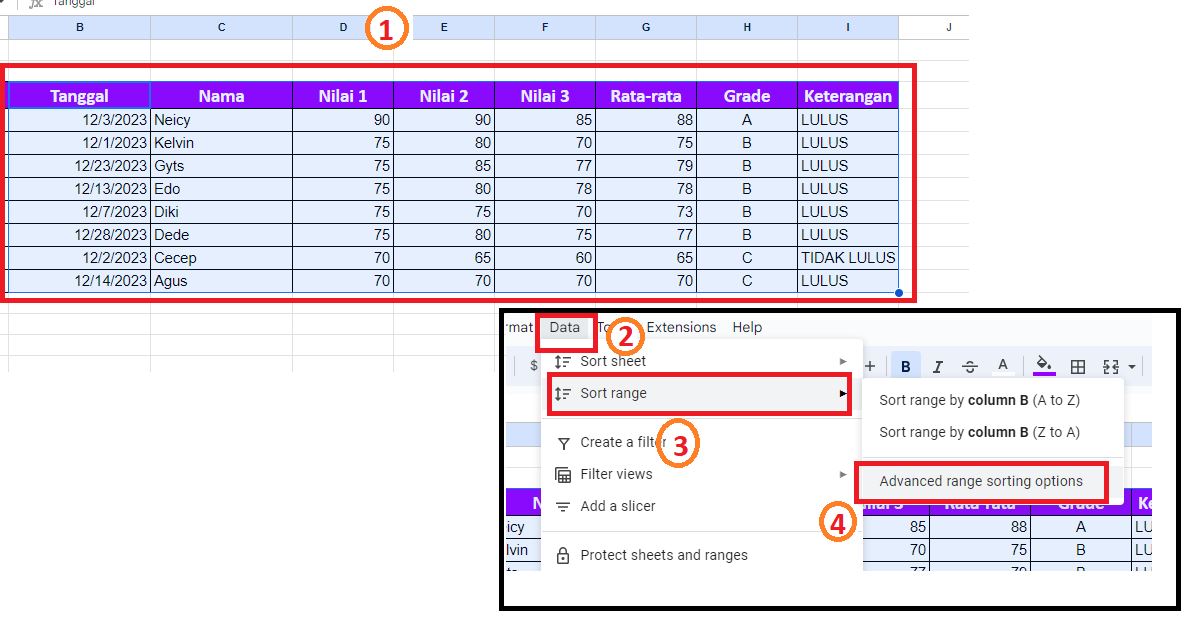Open the merge cells dropdown arrow
The height and width of the screenshot is (625, 1188).
(1132, 367)
